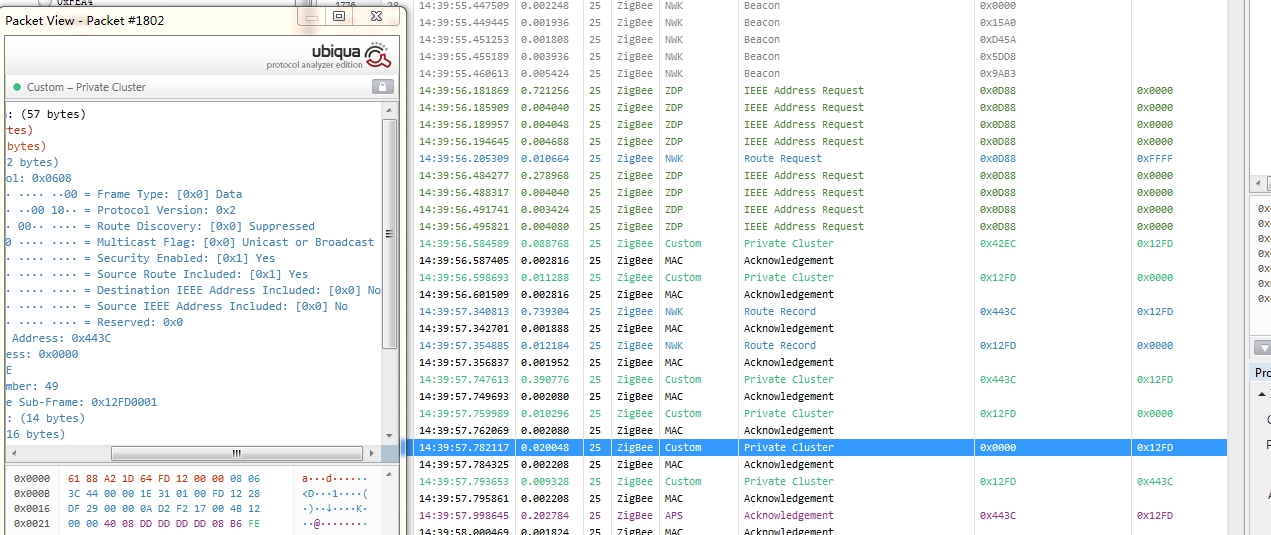Select Private Cluster packet at 14:39:57.759989

(821, 413)
